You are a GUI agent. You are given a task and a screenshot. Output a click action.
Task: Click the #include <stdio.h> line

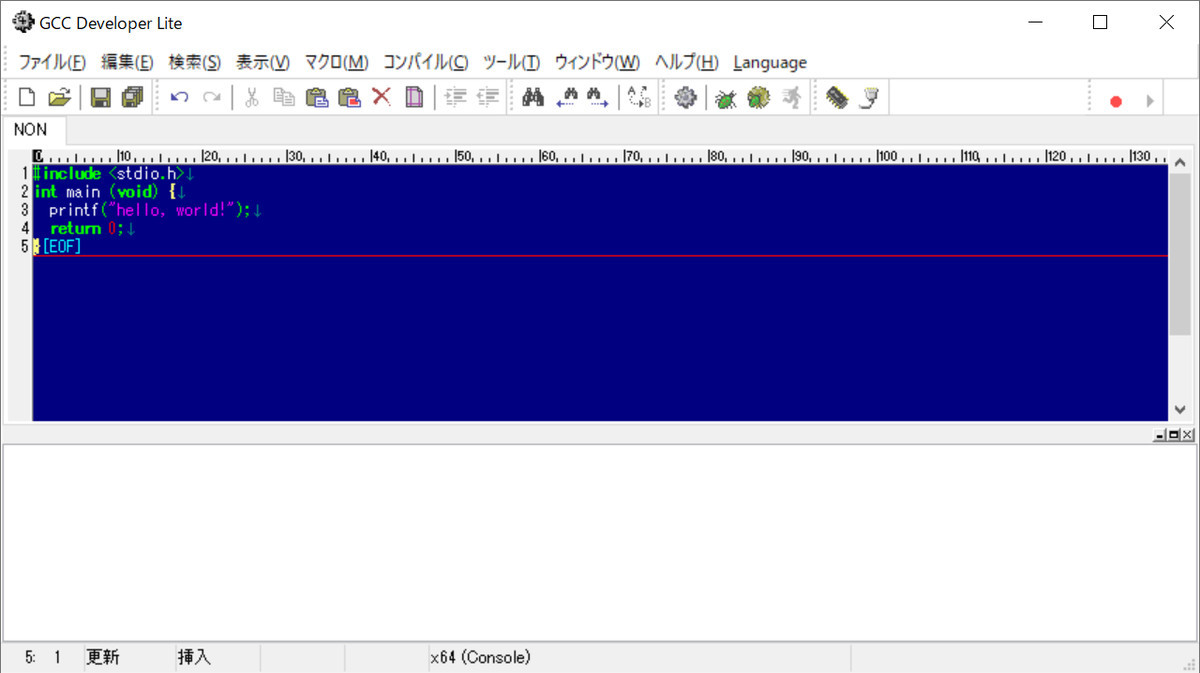114,174
